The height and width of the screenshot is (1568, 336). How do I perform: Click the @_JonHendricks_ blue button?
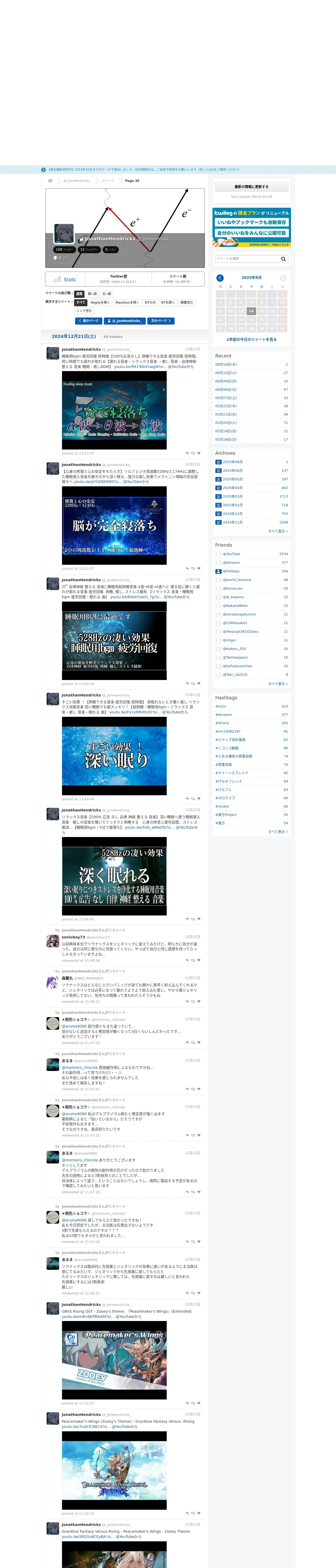[x=125, y=321]
